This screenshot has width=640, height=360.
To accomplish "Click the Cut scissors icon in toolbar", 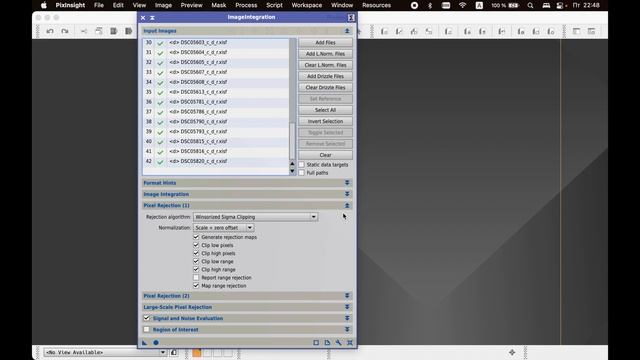I will [84, 31].
